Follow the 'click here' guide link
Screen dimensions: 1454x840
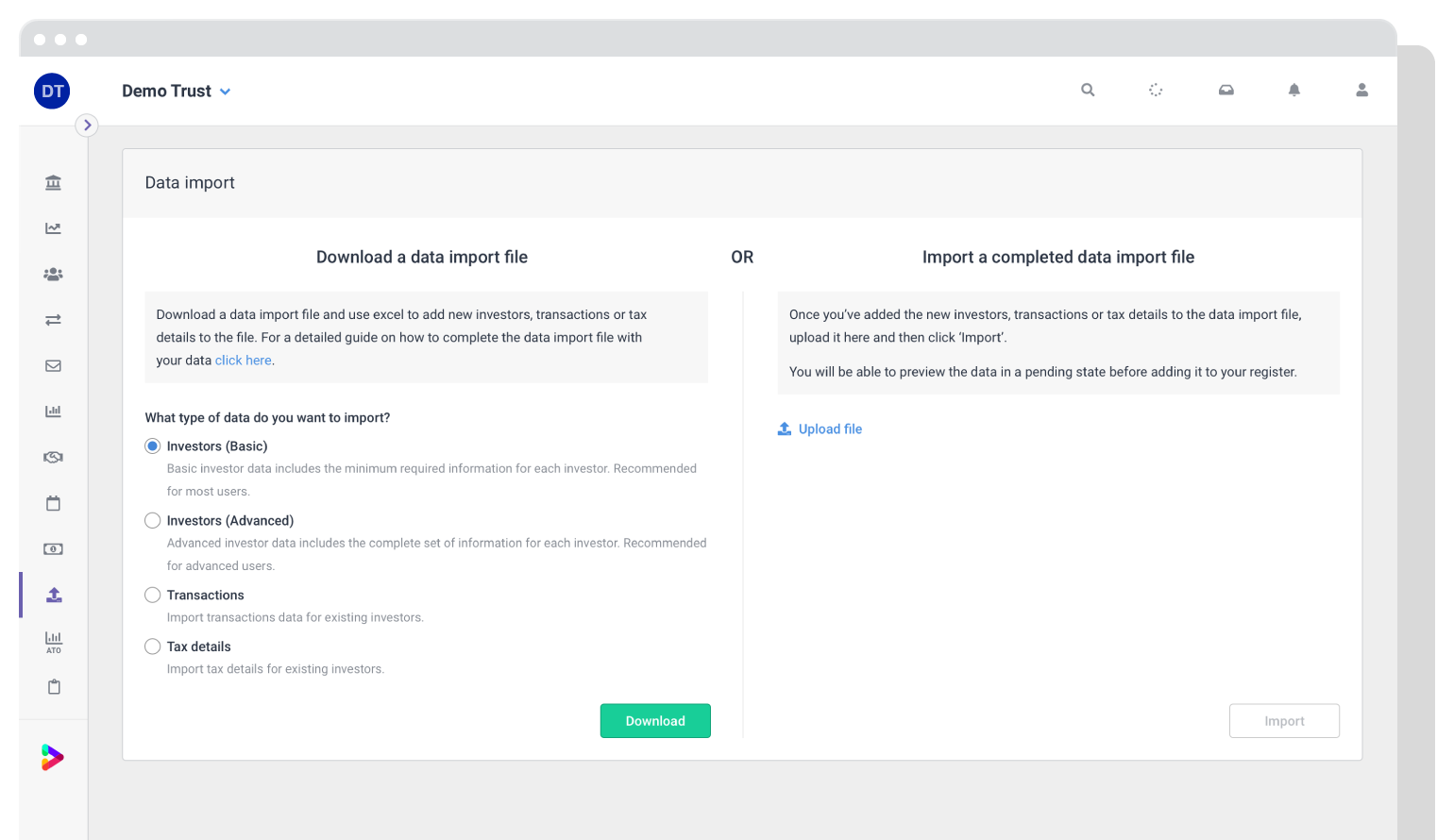click(242, 360)
